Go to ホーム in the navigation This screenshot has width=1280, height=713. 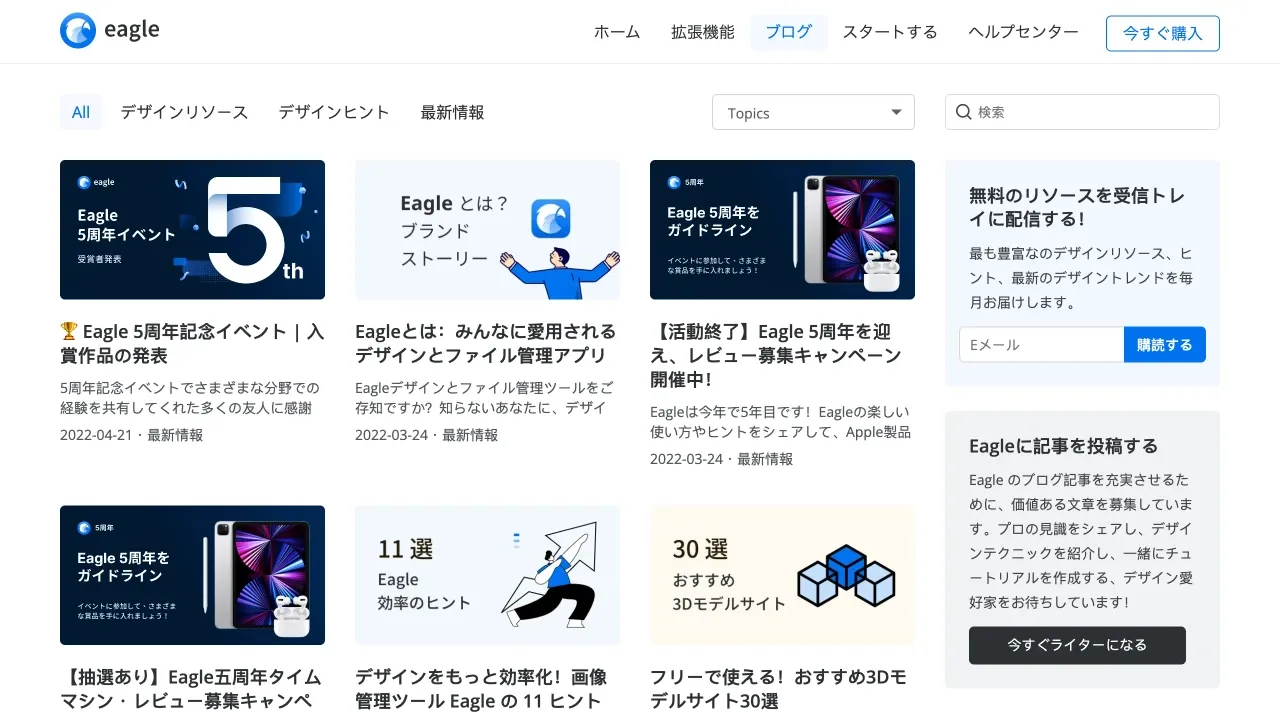(617, 32)
